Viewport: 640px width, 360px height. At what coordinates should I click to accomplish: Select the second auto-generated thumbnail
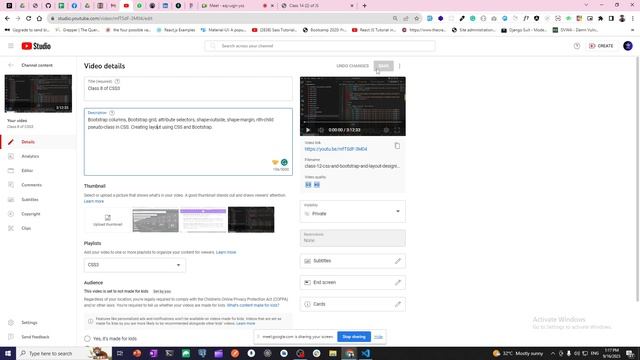point(203,220)
